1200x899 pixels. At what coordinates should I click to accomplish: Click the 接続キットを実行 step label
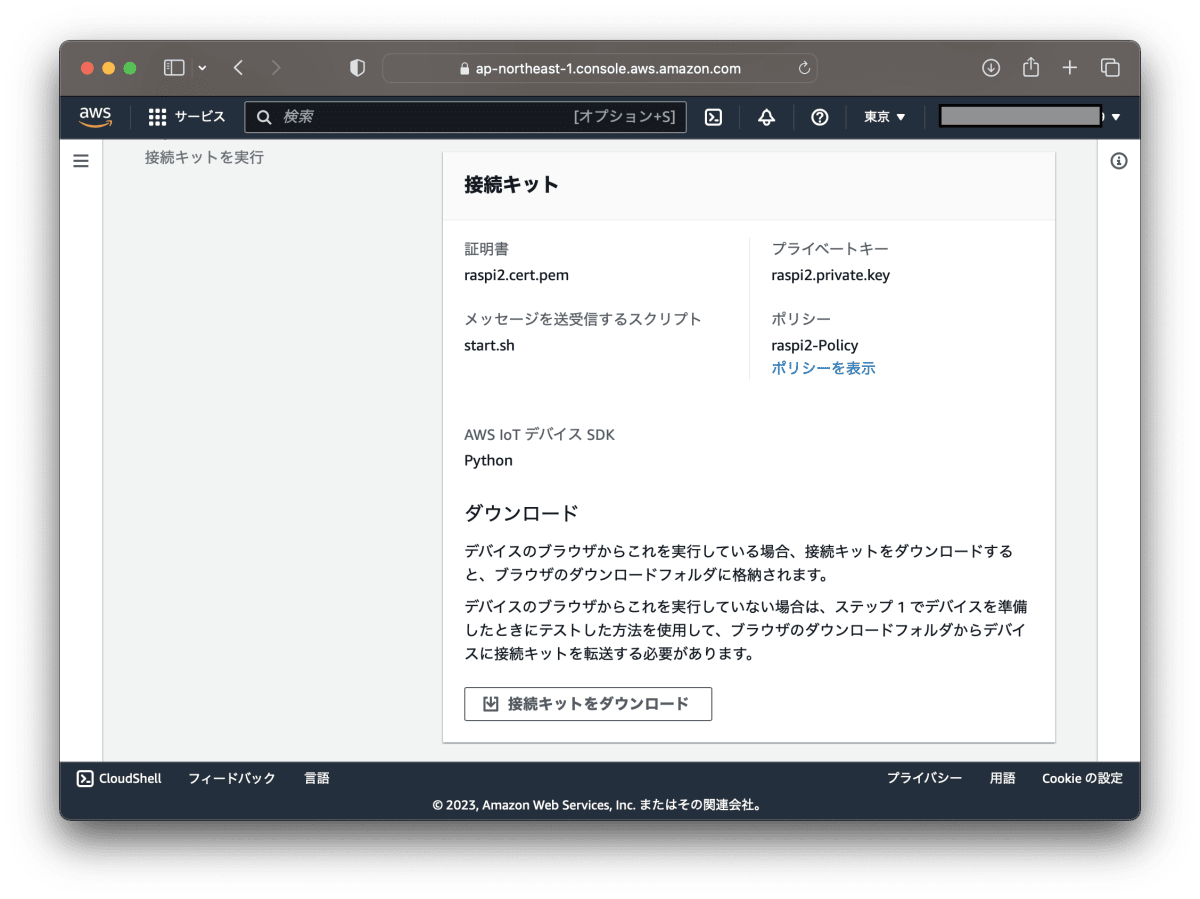(204, 157)
